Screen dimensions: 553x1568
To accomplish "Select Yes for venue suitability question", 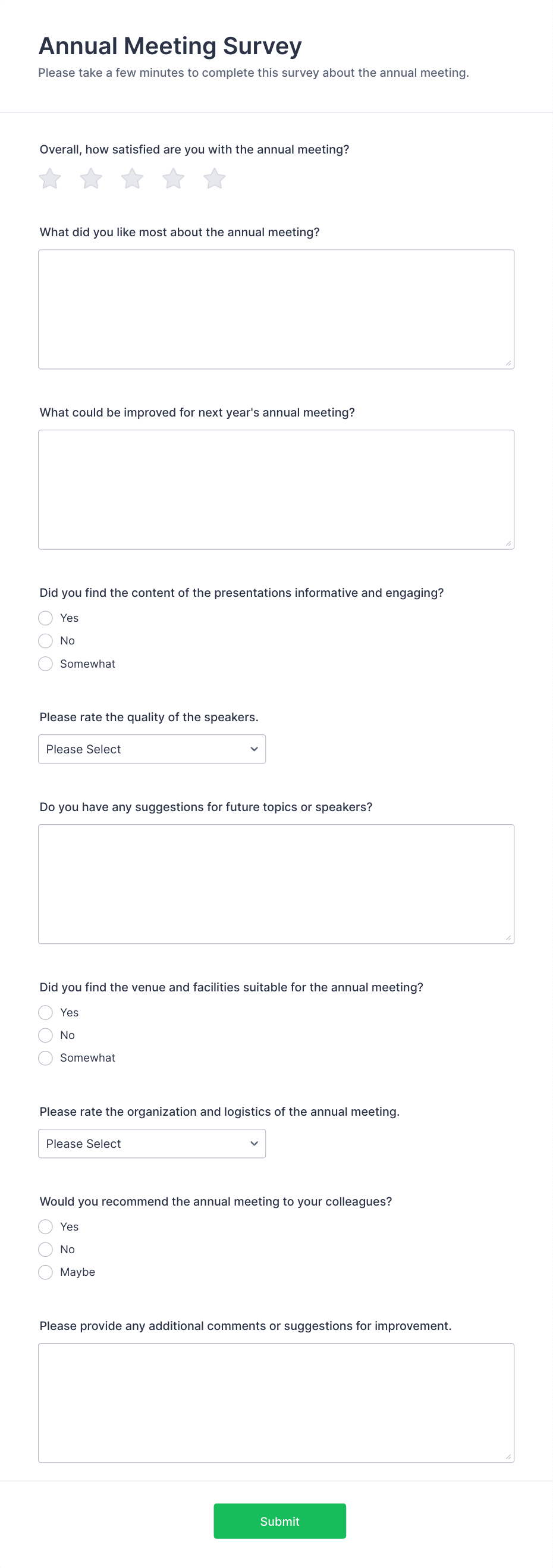I will (45, 1012).
